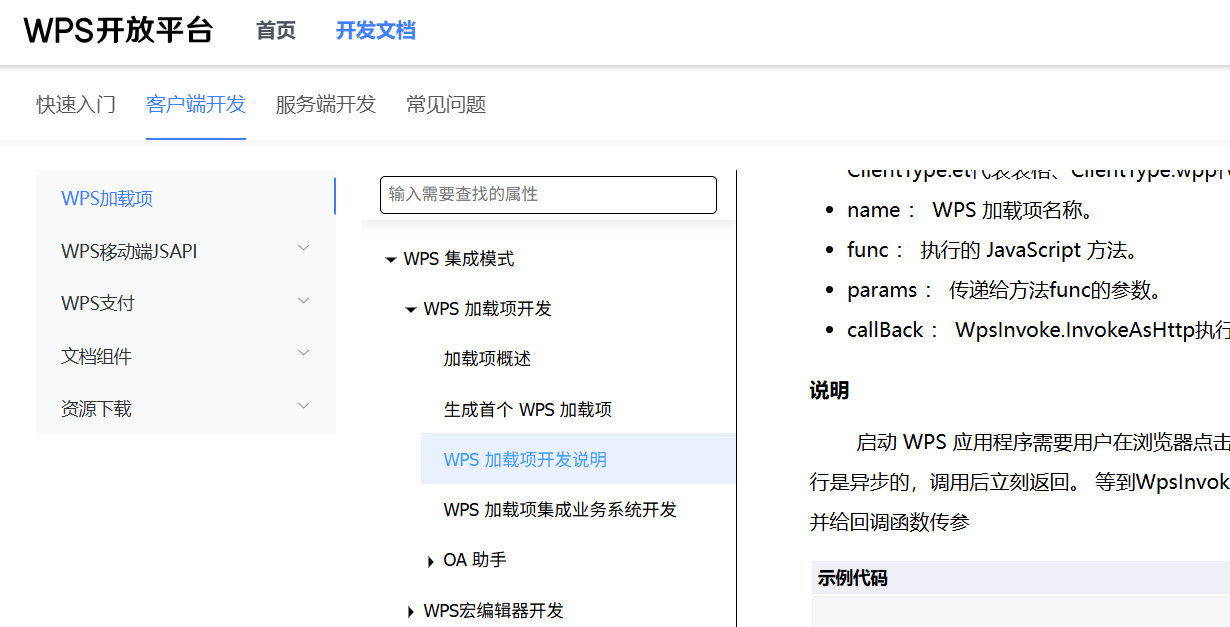
Task: Expand the 文档组件 chevron
Action: click(304, 353)
